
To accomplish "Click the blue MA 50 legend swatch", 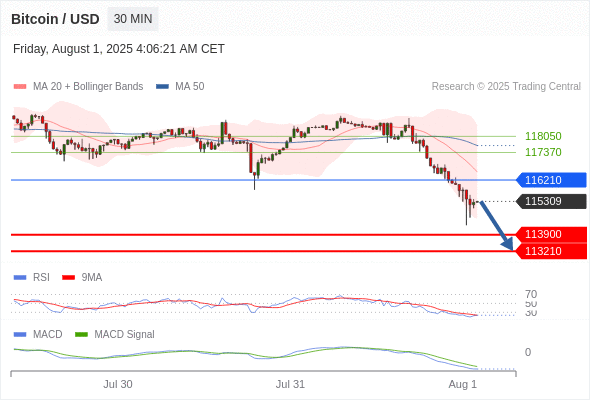I will click(x=162, y=87).
